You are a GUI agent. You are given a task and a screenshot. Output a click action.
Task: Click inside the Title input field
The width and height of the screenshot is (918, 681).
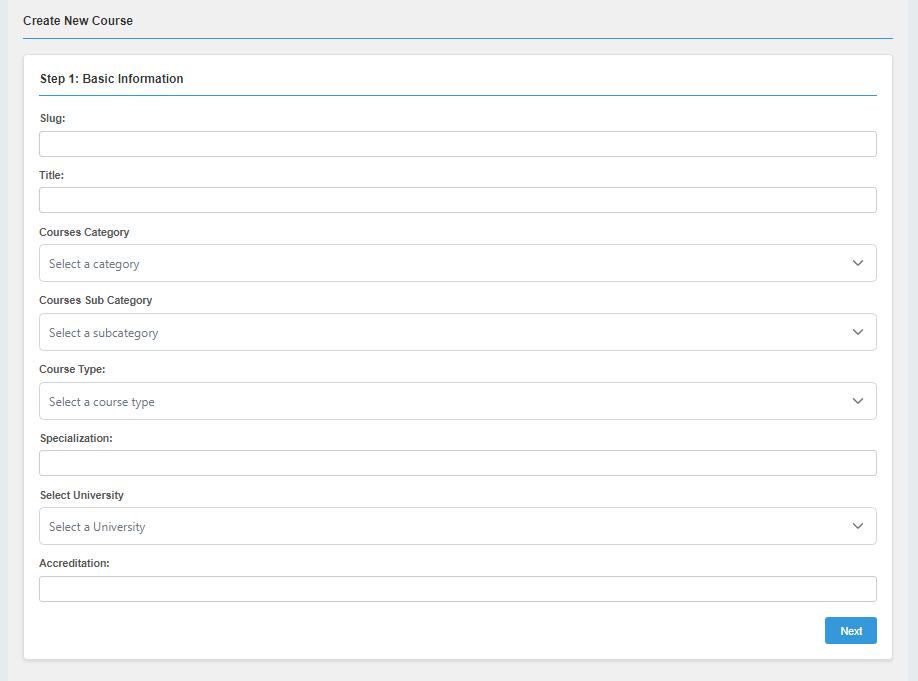(x=457, y=199)
